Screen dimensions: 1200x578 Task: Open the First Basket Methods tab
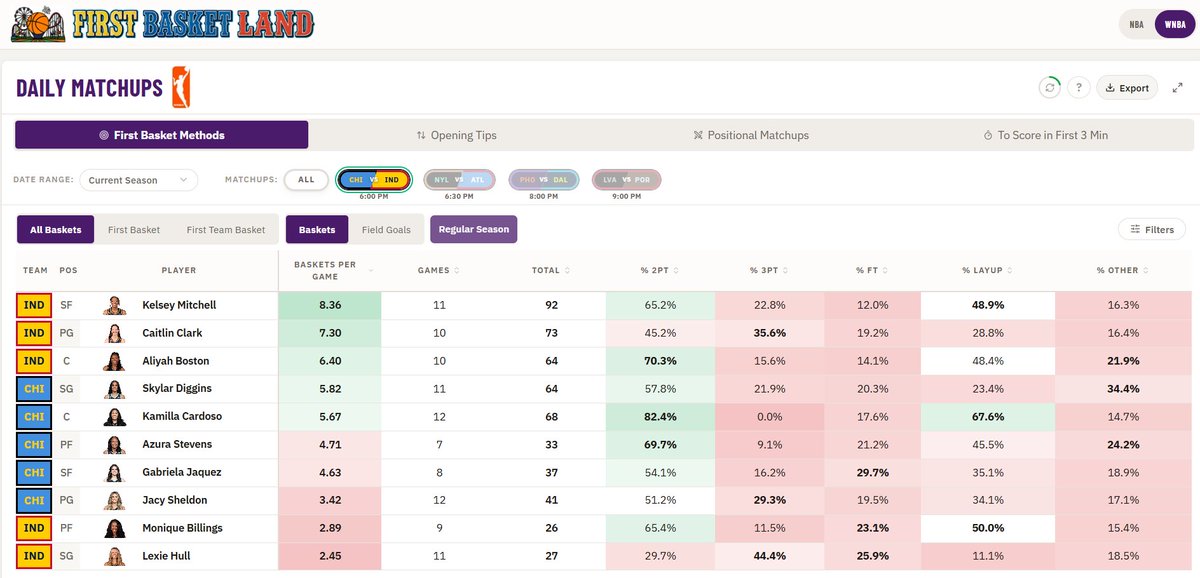point(162,135)
